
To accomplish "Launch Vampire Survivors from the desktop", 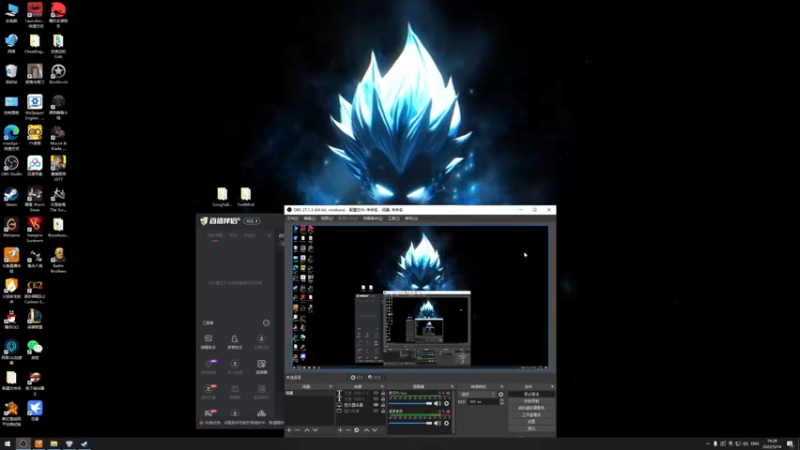I will click(35, 229).
